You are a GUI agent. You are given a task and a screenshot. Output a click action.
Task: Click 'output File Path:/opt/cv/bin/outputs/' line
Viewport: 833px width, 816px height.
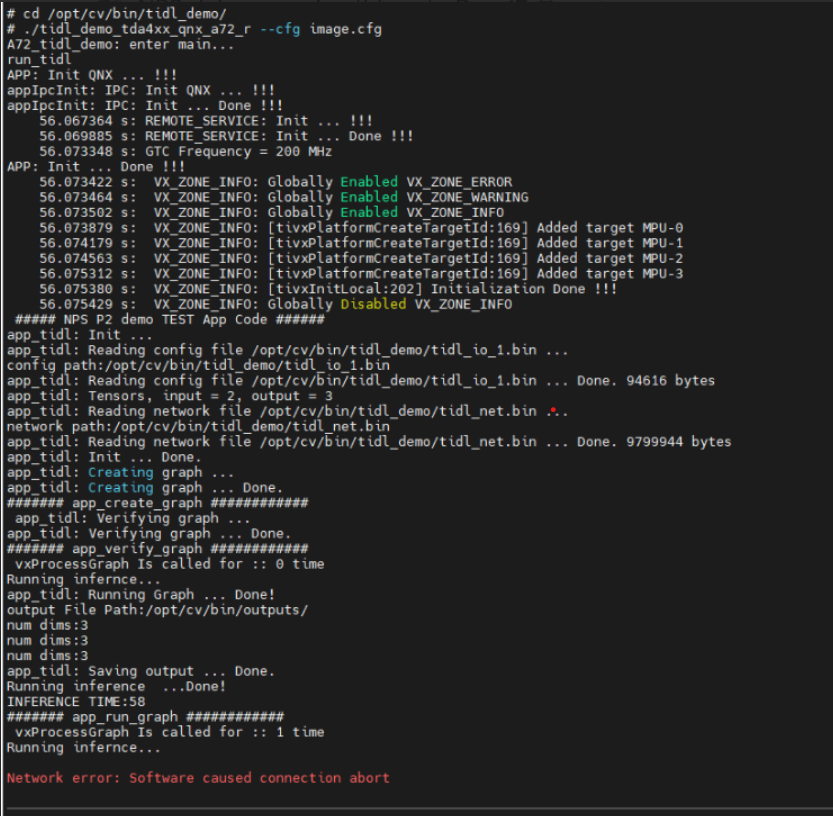tap(157, 610)
